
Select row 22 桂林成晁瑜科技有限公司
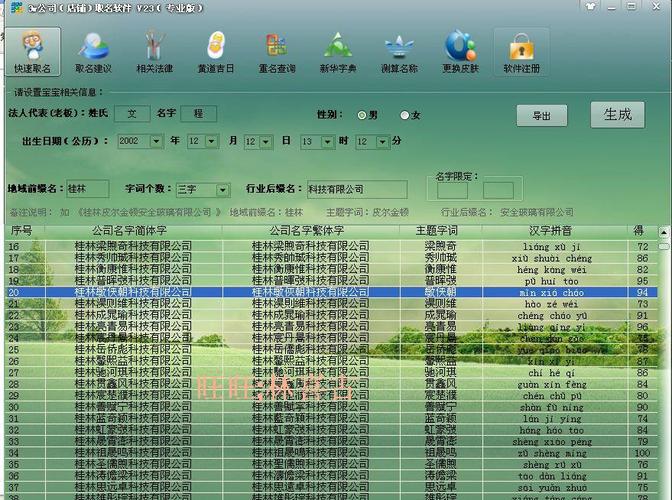point(331,315)
